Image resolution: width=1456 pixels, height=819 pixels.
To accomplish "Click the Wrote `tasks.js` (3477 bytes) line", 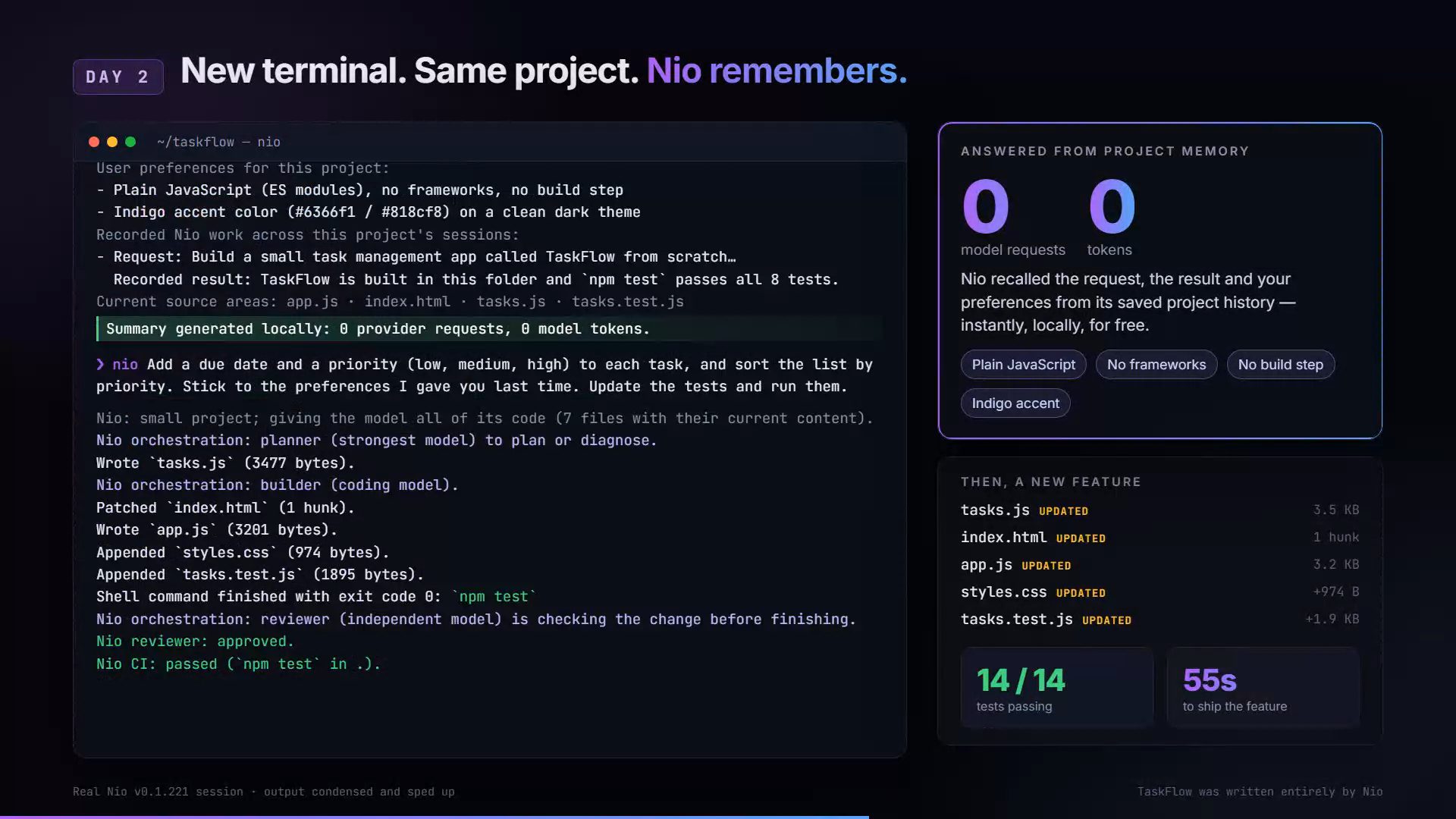I will point(225,463).
